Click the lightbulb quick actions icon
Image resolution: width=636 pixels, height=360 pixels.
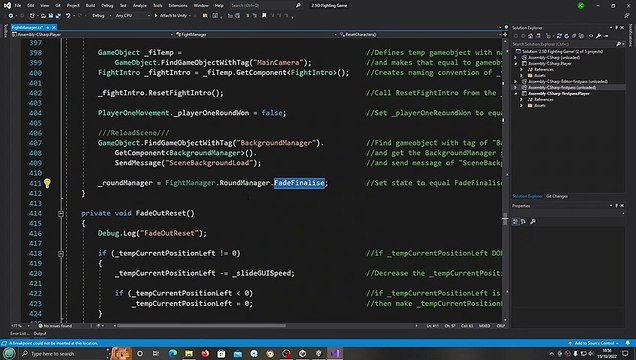(47, 183)
